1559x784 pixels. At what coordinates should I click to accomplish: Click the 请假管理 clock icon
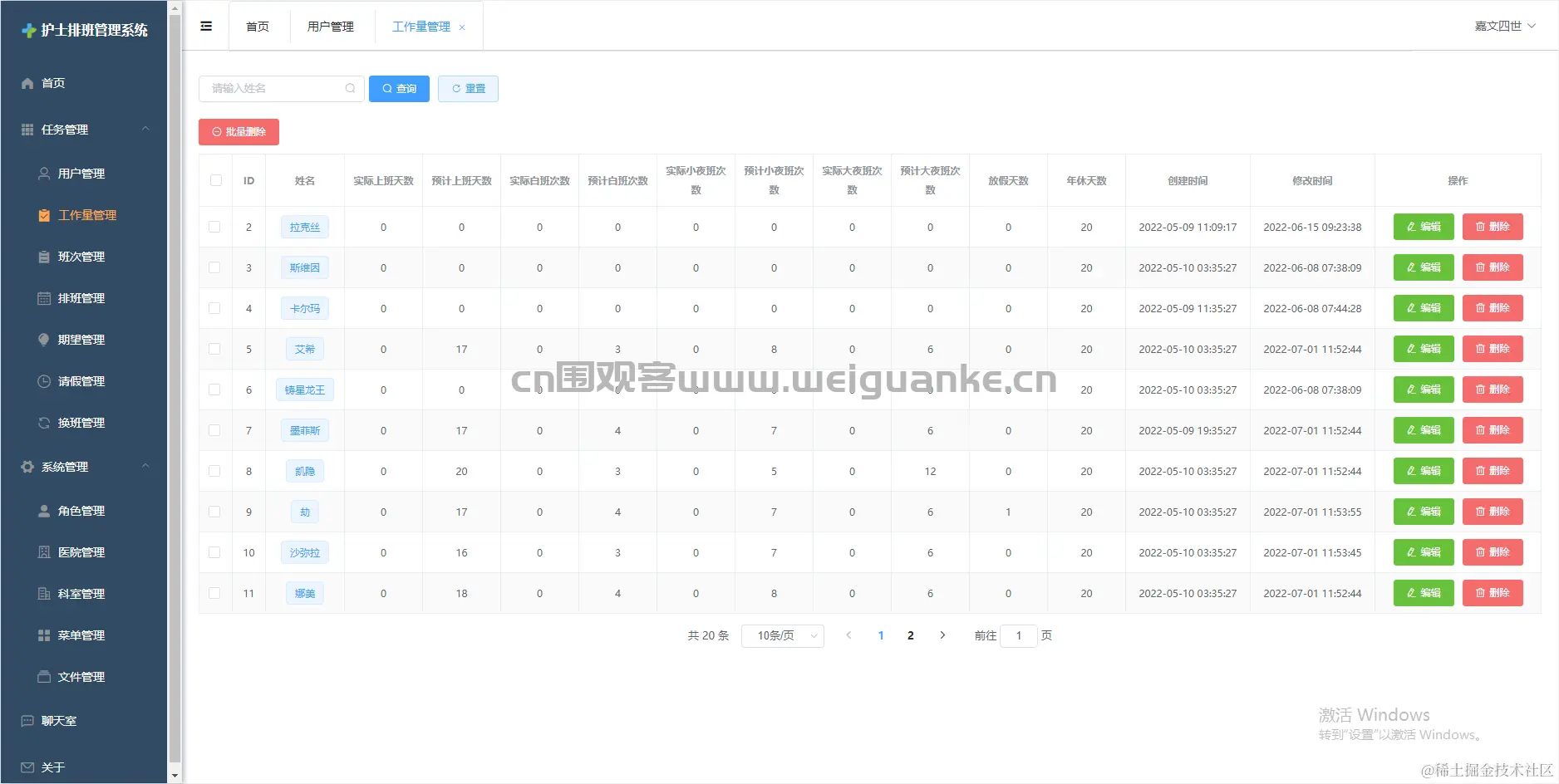tap(44, 381)
